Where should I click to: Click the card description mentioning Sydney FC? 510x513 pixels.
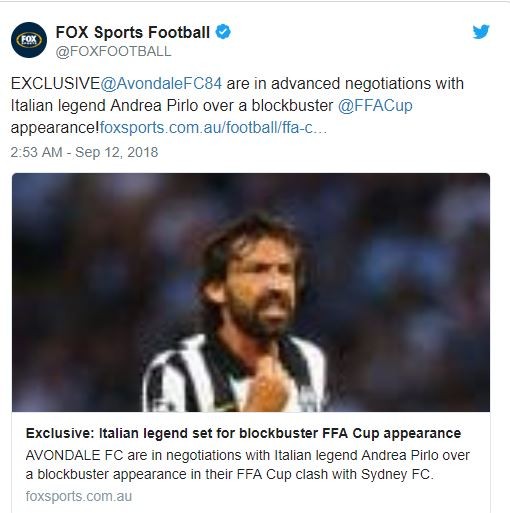pyautogui.click(x=248, y=465)
